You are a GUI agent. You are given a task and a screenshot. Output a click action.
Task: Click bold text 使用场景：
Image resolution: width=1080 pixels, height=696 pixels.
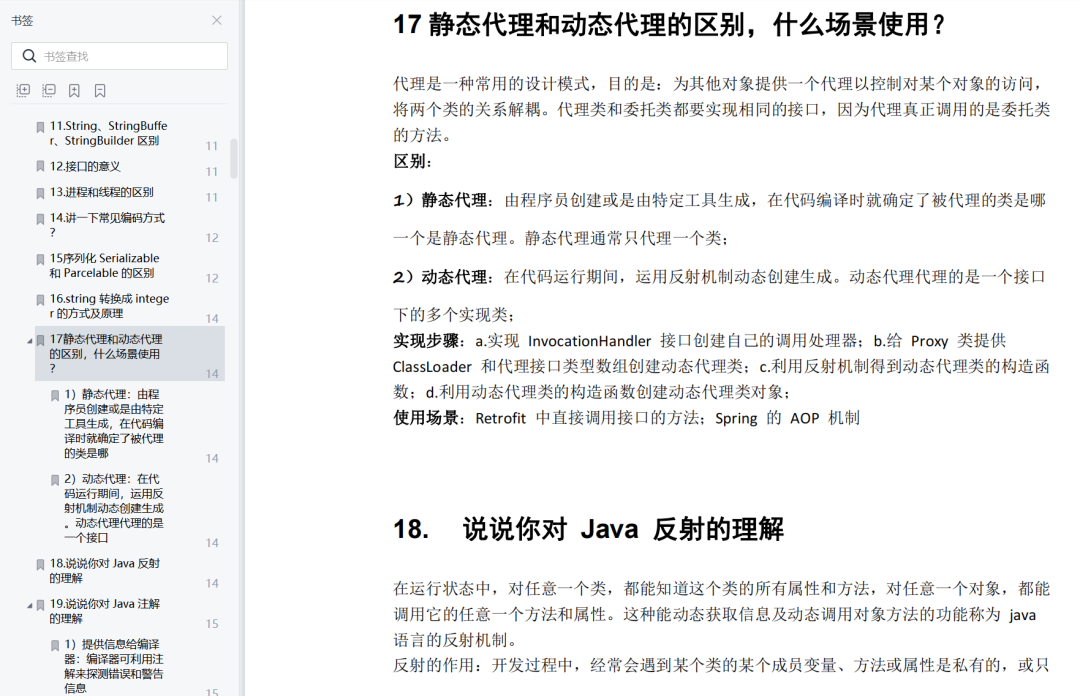432,418
